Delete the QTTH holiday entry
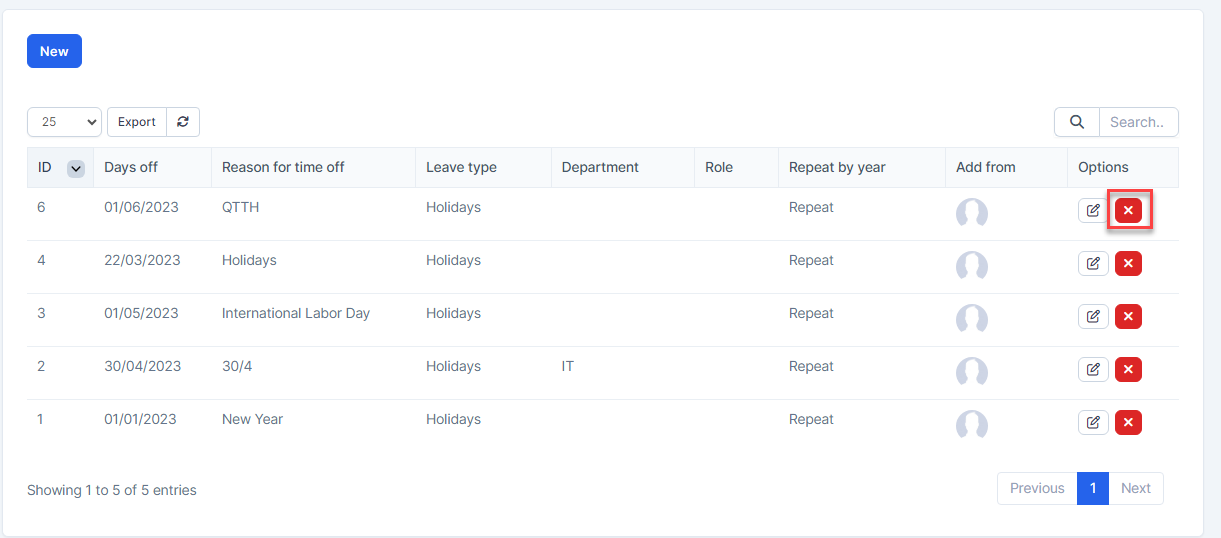 click(x=1128, y=211)
